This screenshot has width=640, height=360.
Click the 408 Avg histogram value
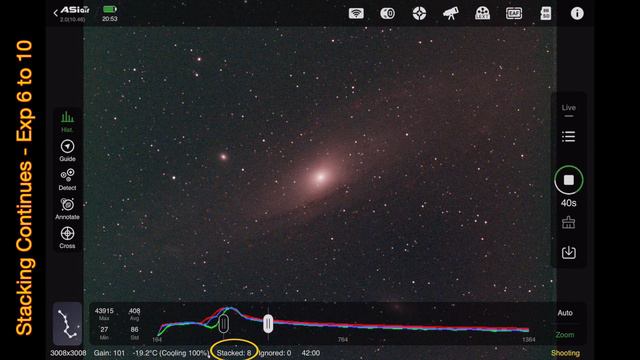tap(134, 311)
